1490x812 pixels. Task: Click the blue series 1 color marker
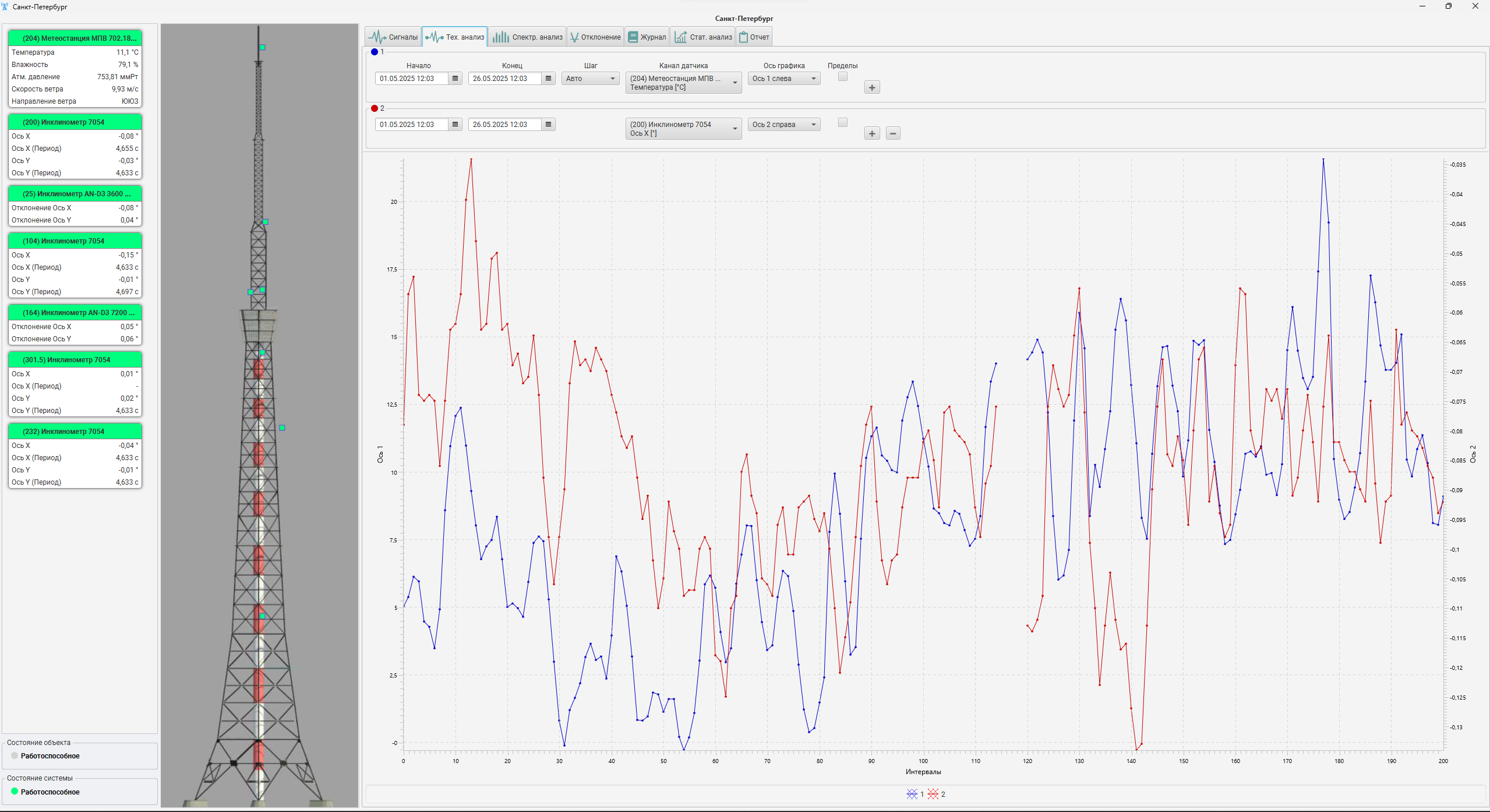pyautogui.click(x=375, y=52)
